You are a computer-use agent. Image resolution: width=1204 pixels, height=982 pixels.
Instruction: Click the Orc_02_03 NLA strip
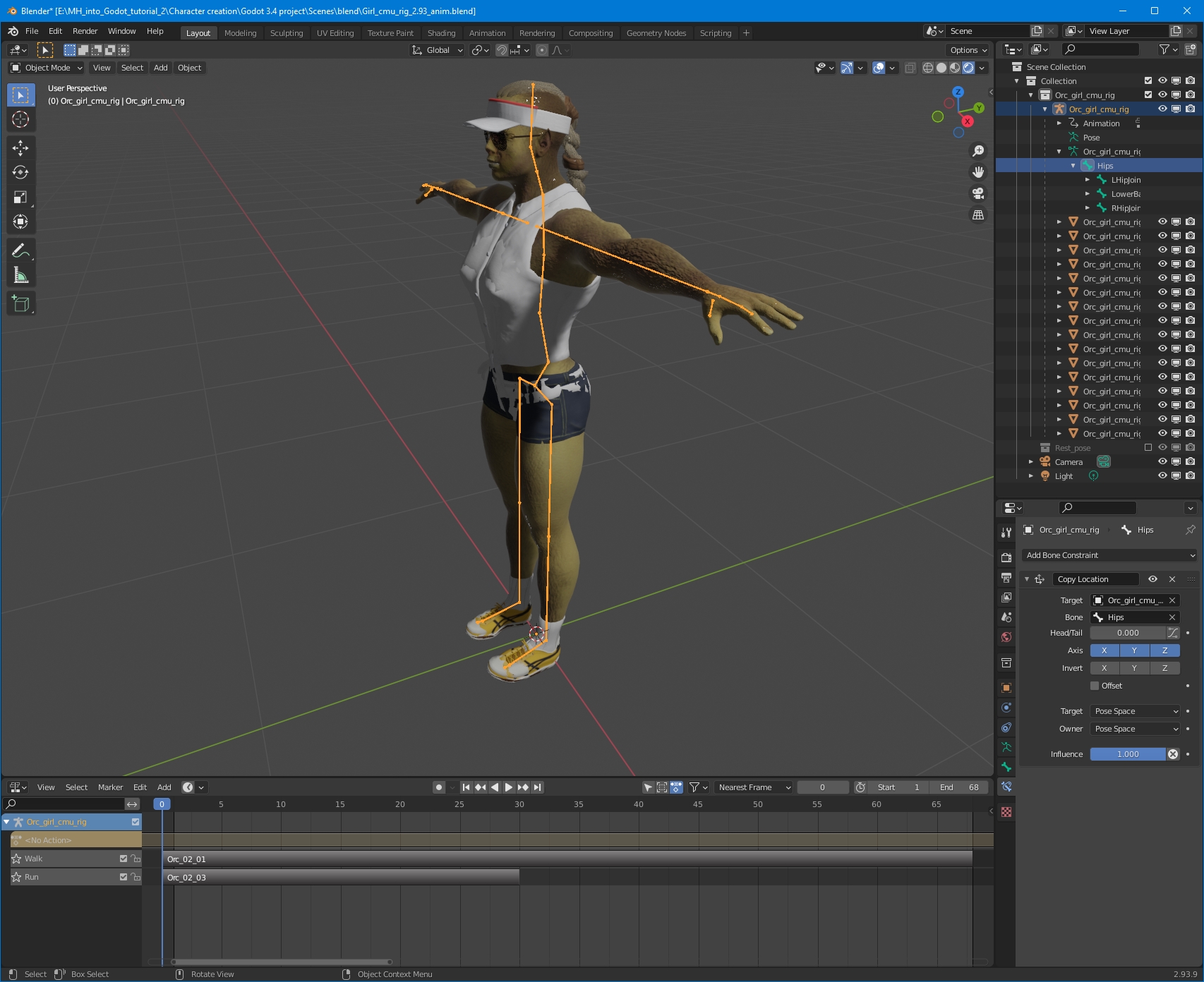click(x=341, y=878)
